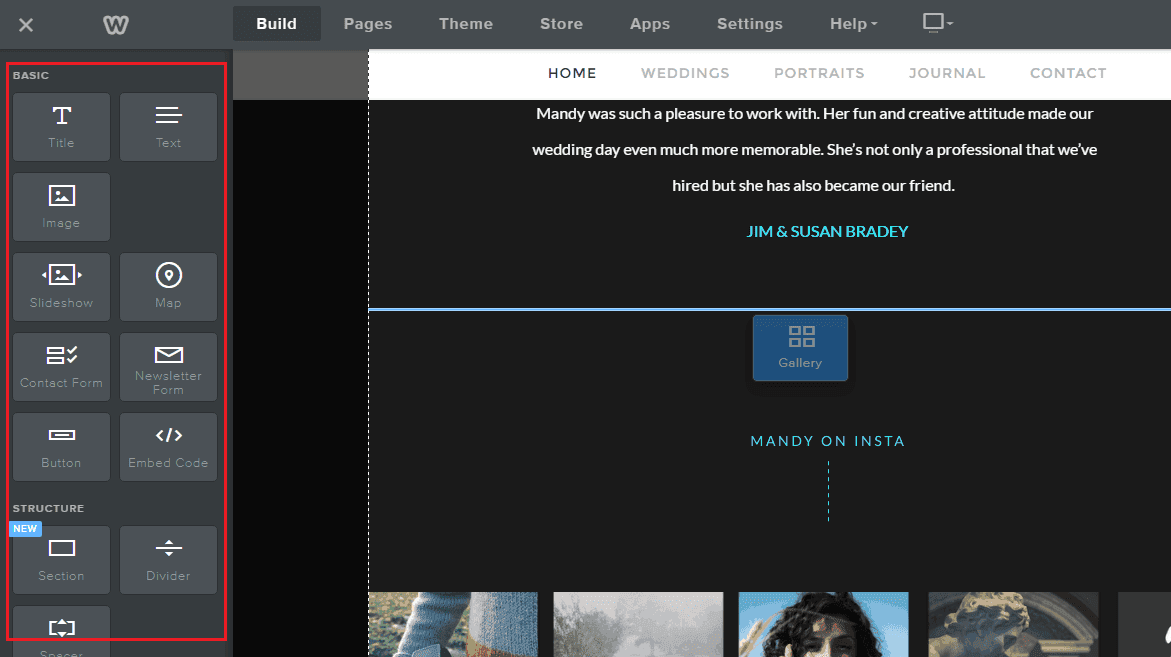Pick the Image element
1171x657 pixels.
(61, 207)
